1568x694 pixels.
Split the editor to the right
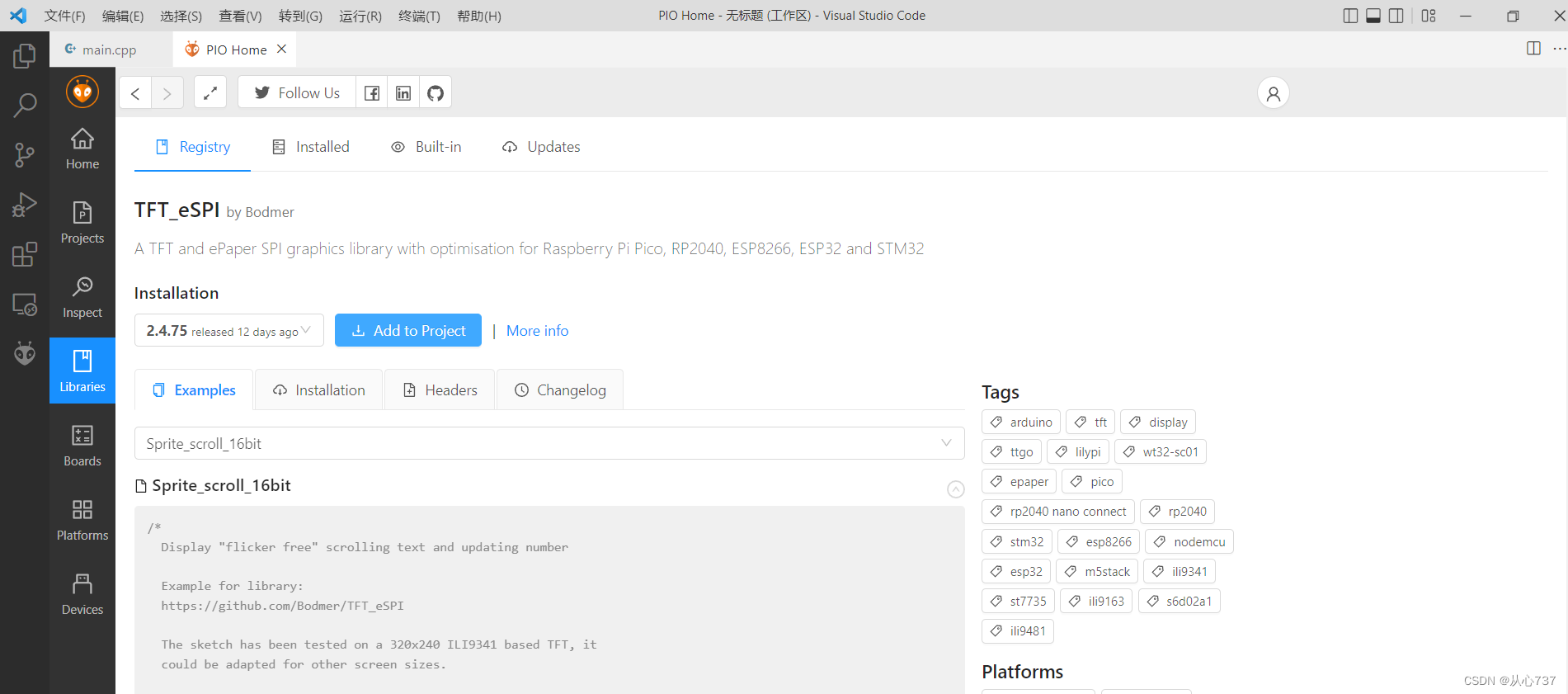tap(1533, 49)
